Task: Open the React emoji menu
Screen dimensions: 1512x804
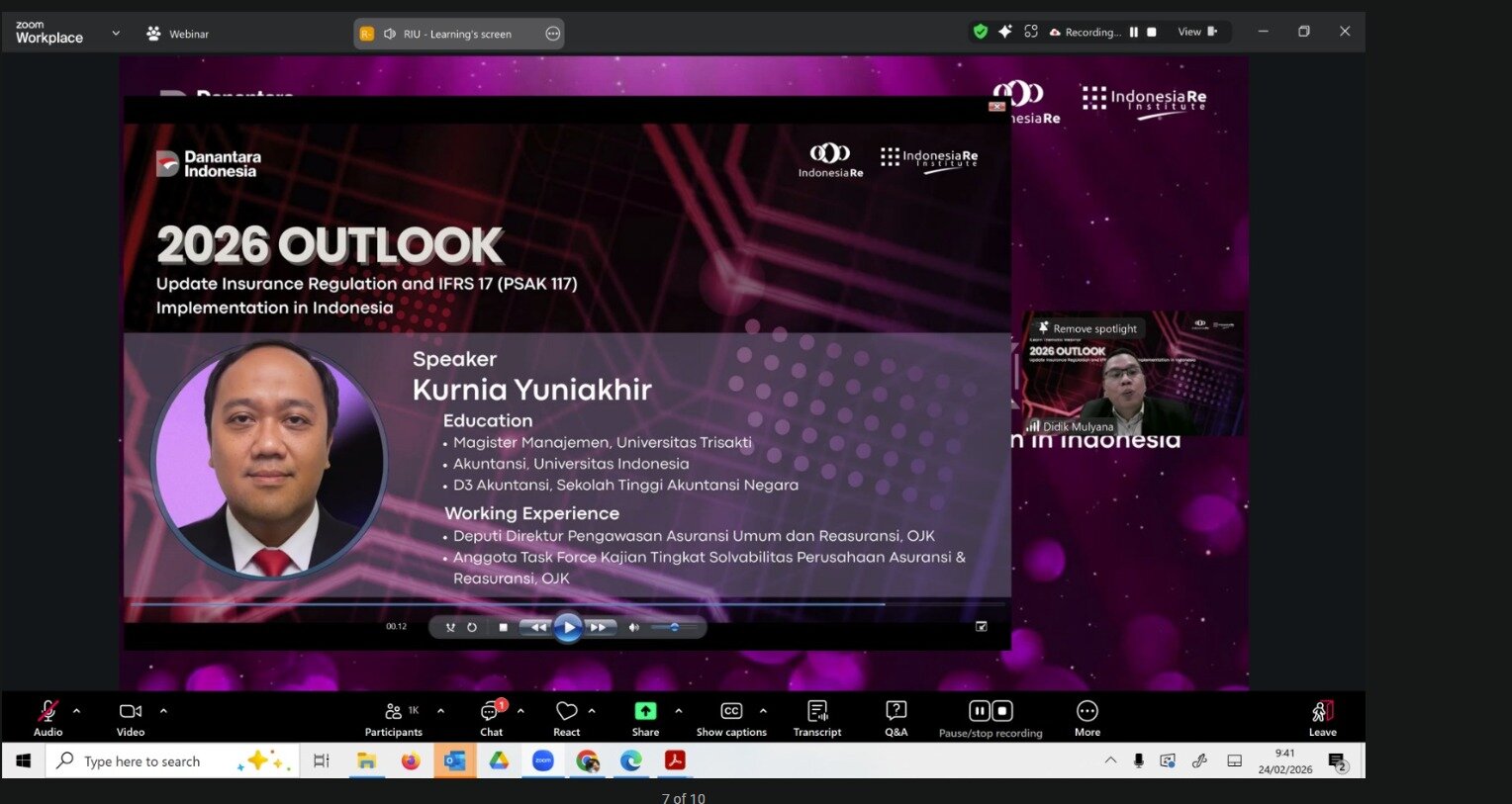Action: point(566,716)
